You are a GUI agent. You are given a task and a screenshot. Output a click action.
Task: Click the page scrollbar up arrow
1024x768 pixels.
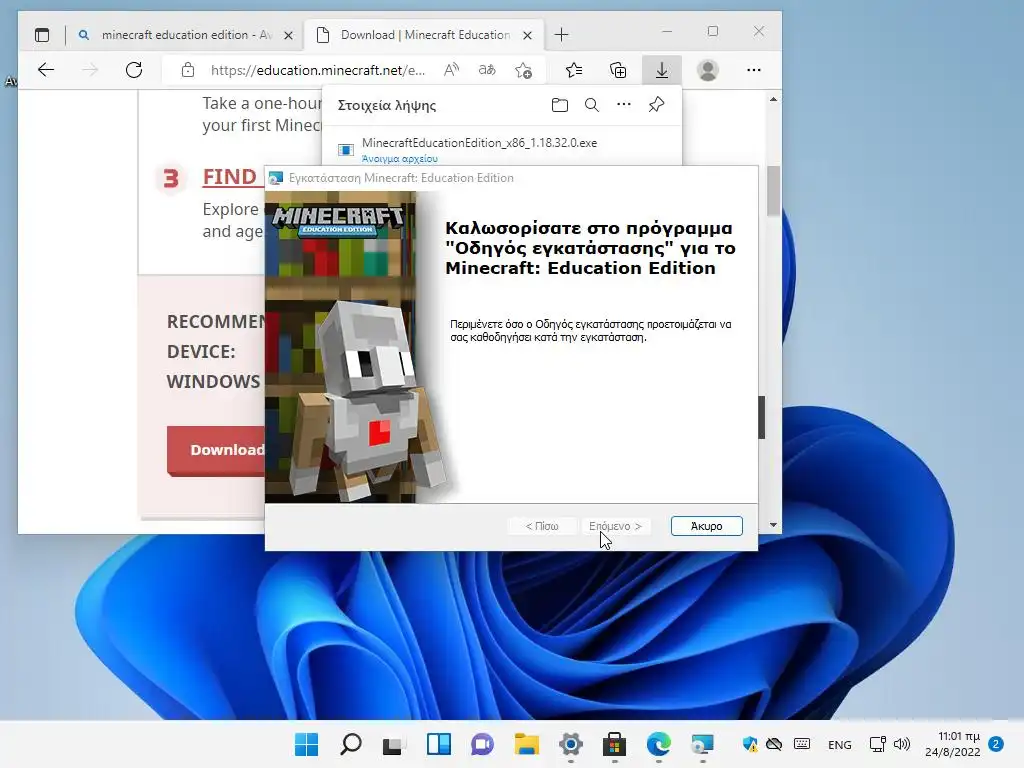(x=773, y=99)
